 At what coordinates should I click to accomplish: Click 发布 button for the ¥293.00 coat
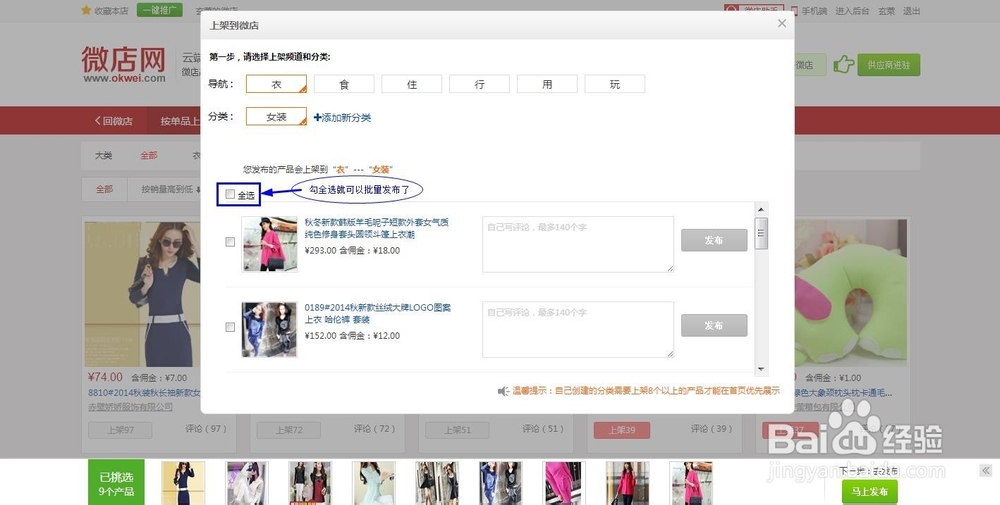click(x=714, y=240)
